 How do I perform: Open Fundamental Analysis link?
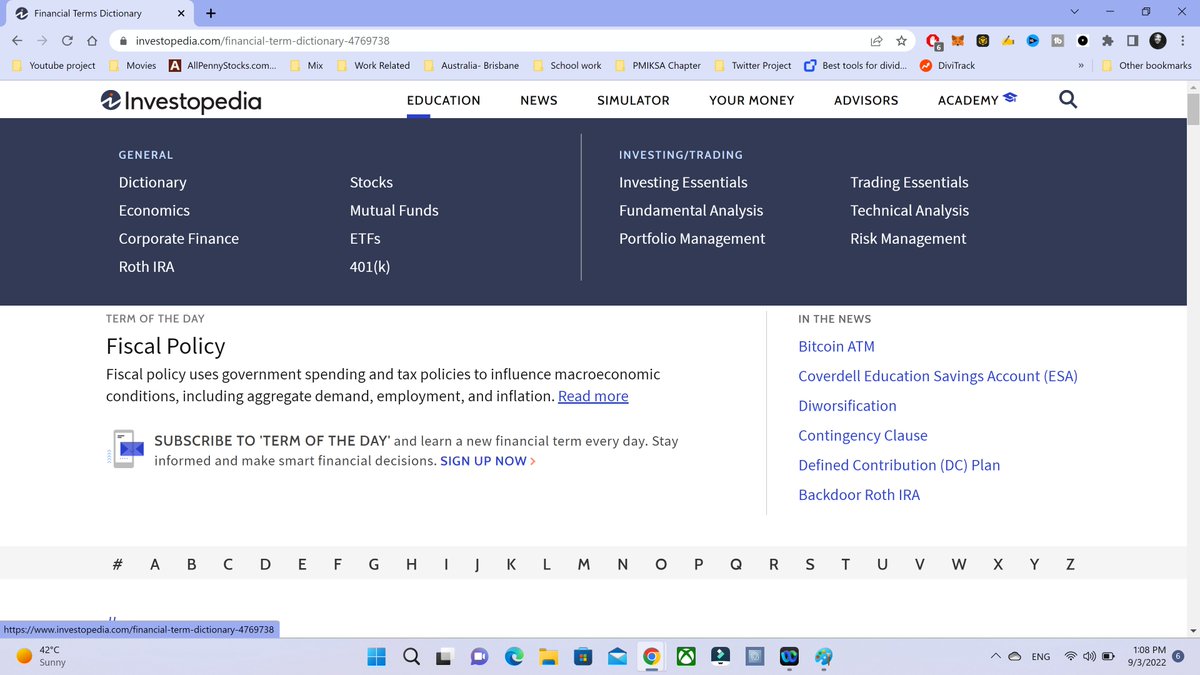[x=691, y=210]
